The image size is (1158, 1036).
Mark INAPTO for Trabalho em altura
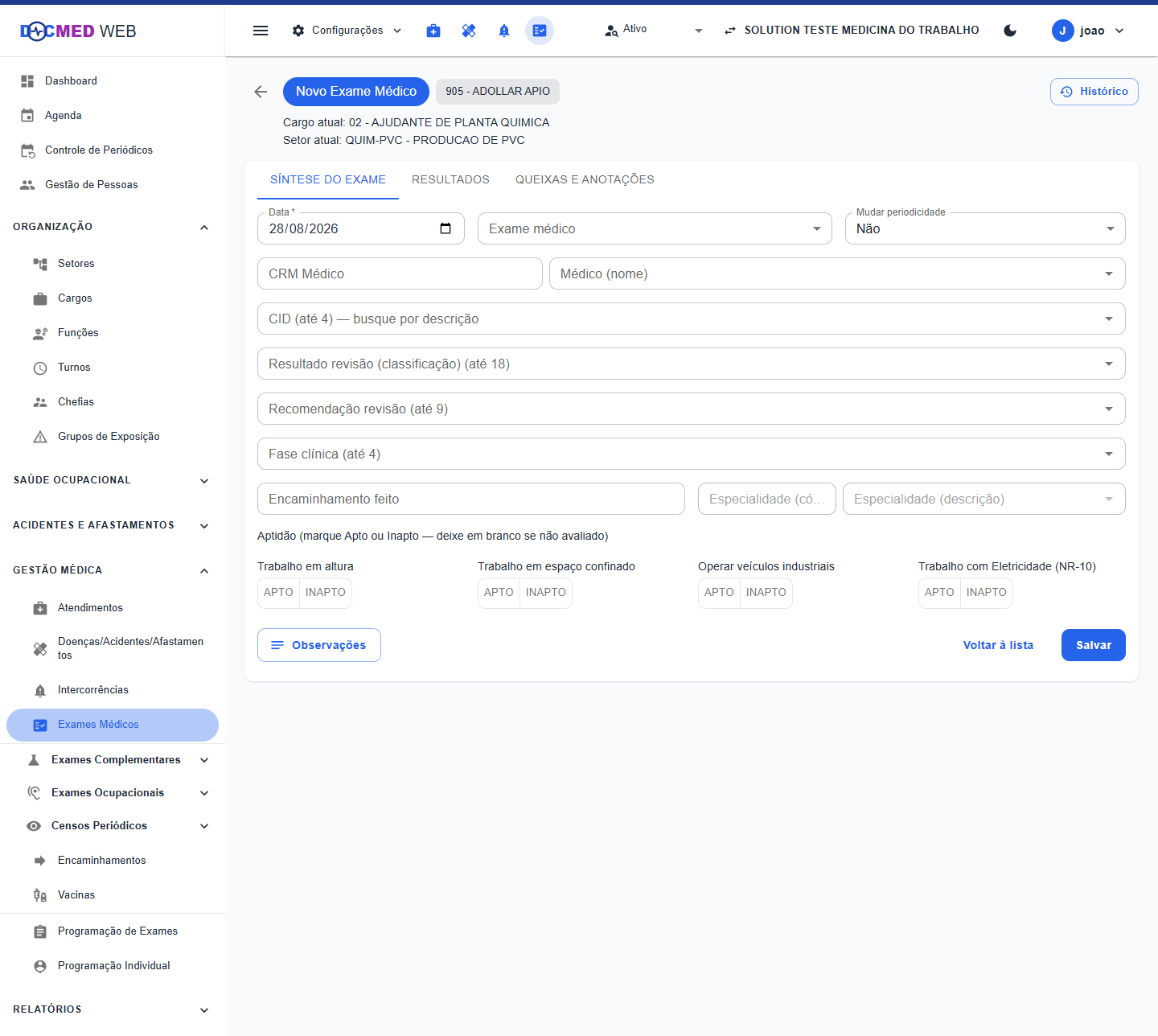pos(326,593)
